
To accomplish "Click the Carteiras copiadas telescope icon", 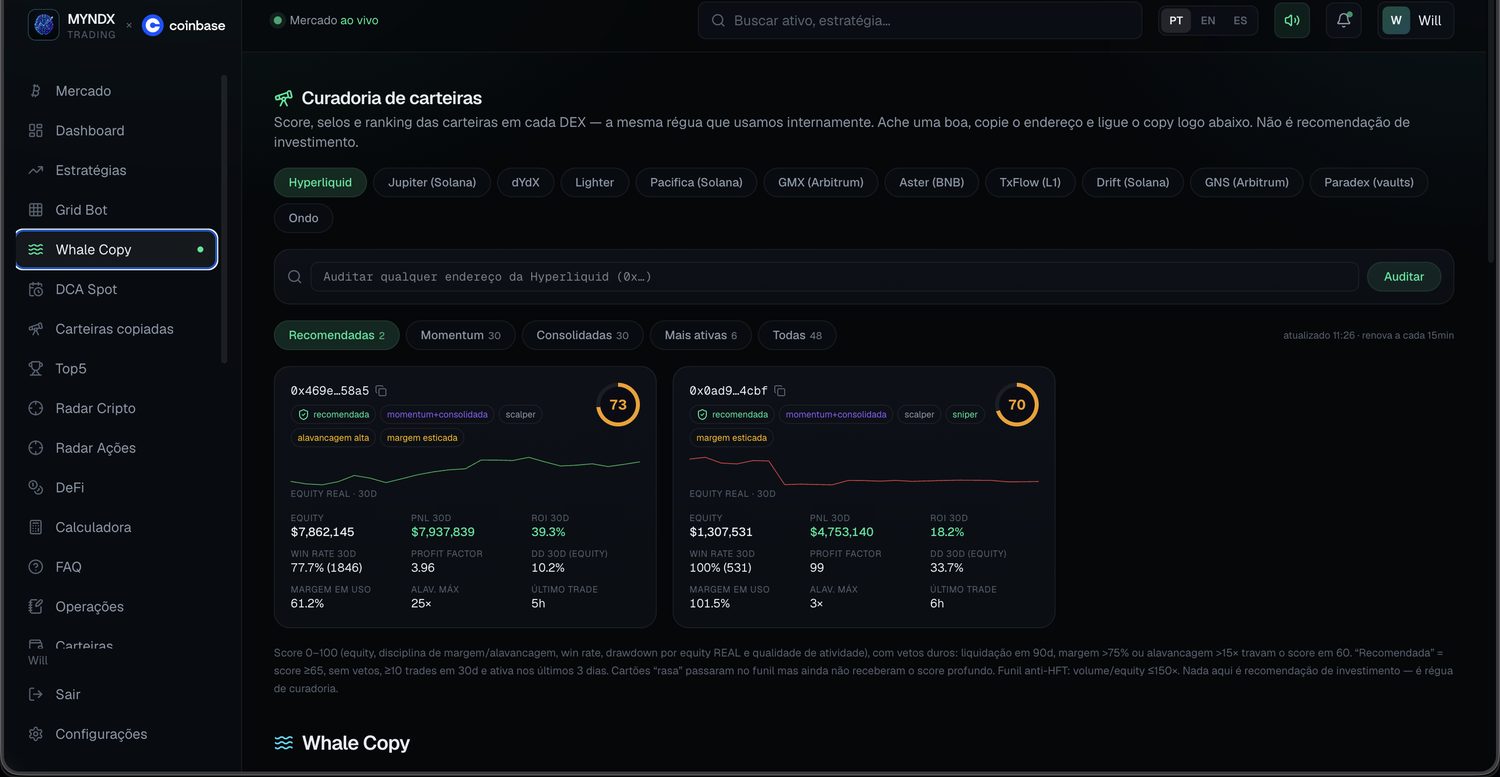I will 36,329.
